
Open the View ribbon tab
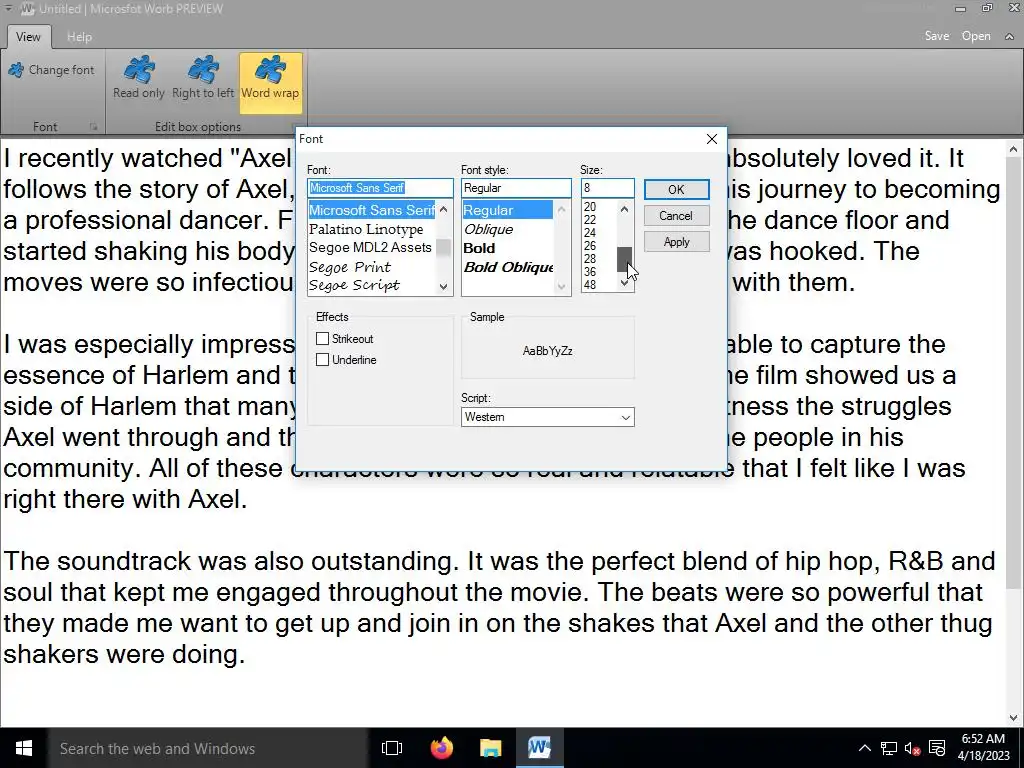tap(28, 37)
